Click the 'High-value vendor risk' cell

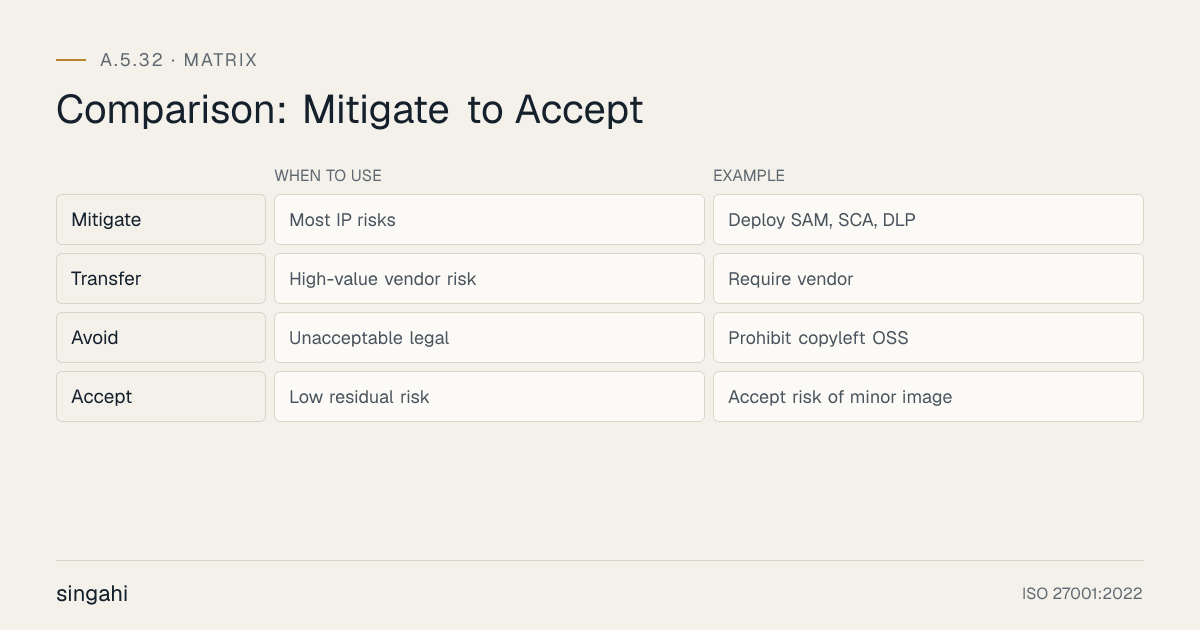tap(489, 279)
